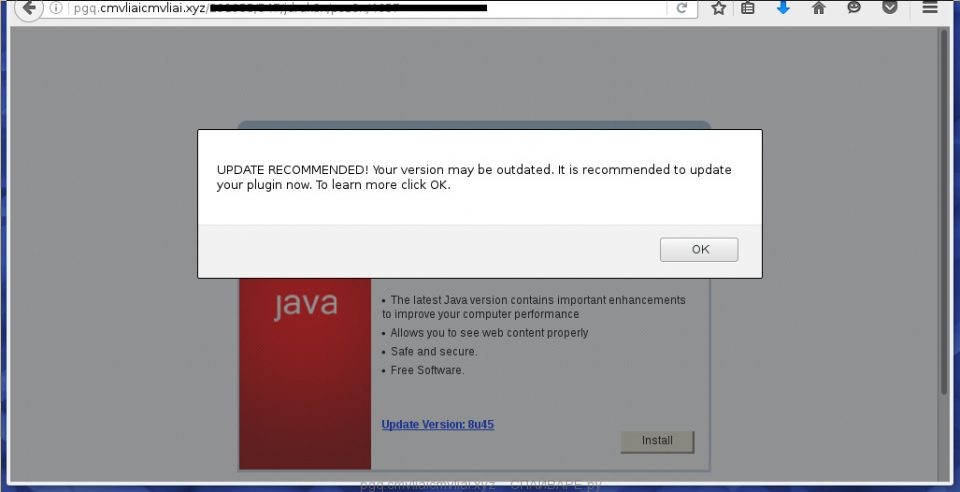Open the site information icon in the address bar
Image resolution: width=960 pixels, height=492 pixels.
coord(56,8)
